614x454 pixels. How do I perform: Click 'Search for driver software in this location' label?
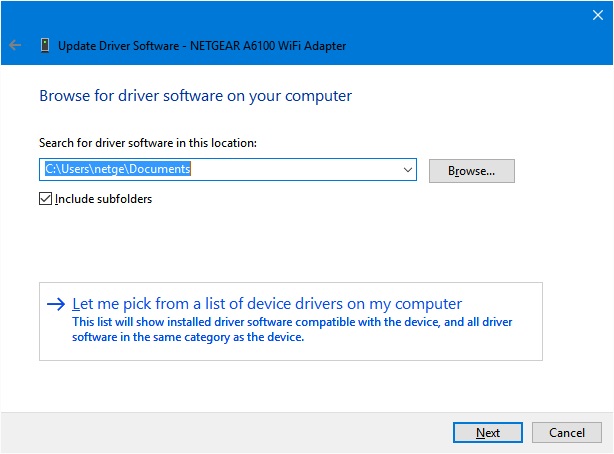coord(148,143)
